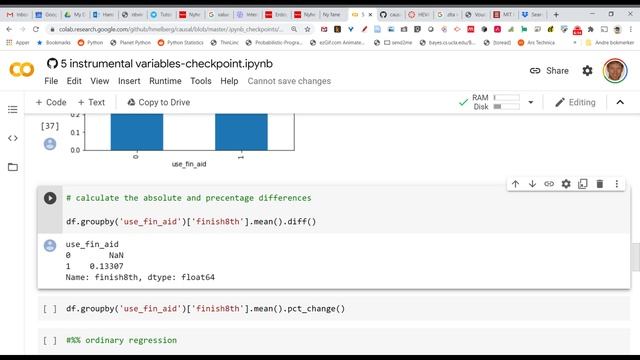Close the active Colab tab
Screen dimensions: 640x360
[x=370, y=15]
